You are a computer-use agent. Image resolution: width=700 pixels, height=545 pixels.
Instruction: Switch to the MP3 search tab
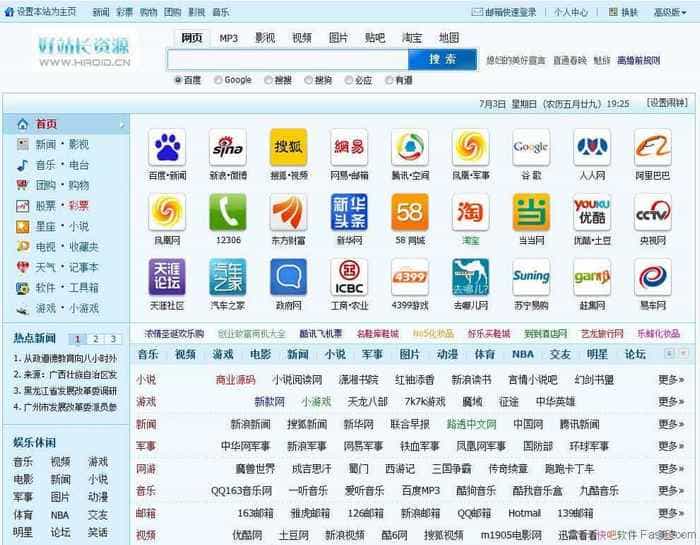[x=229, y=37]
